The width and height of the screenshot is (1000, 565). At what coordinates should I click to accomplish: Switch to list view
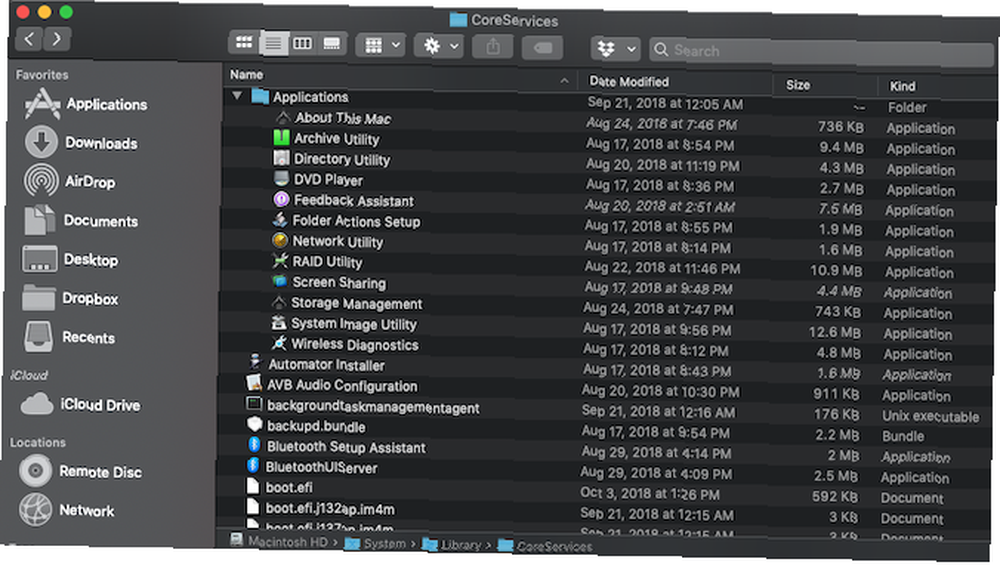pyautogui.click(x=273, y=43)
